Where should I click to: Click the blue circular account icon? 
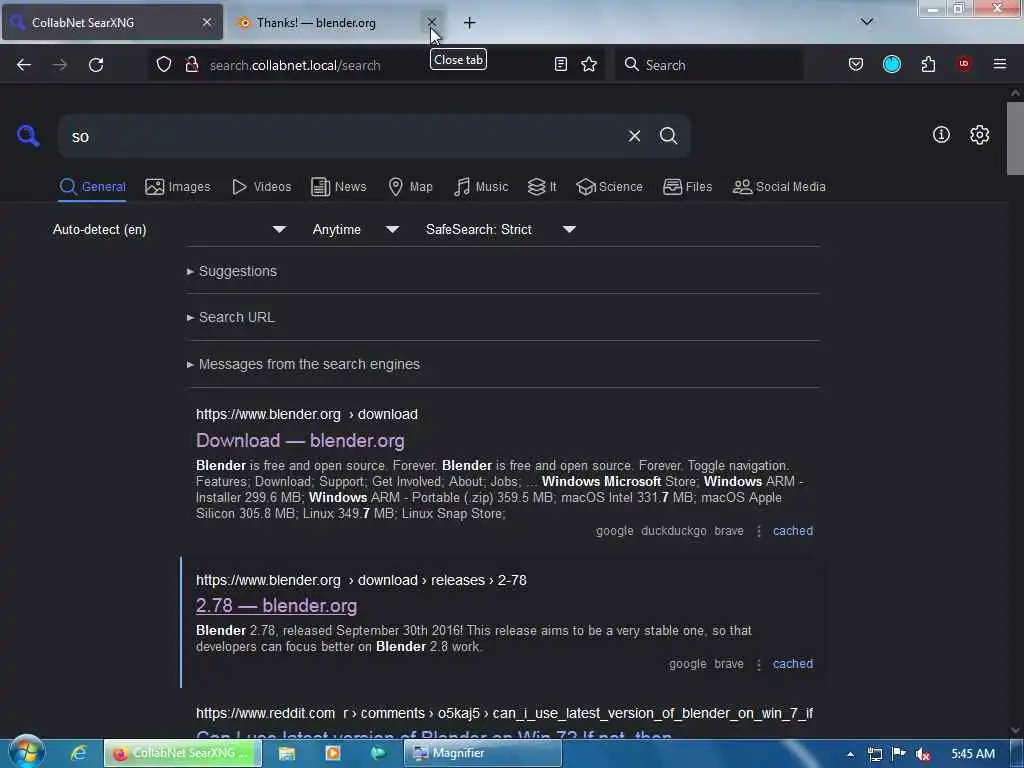coord(891,64)
